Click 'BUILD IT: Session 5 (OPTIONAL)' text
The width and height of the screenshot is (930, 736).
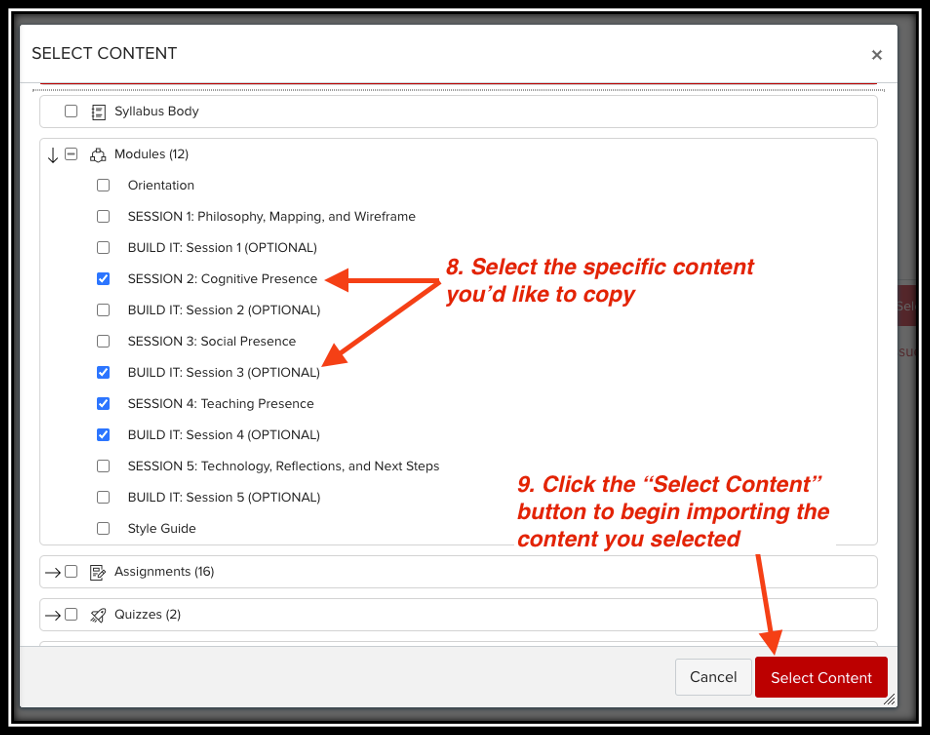(x=224, y=497)
